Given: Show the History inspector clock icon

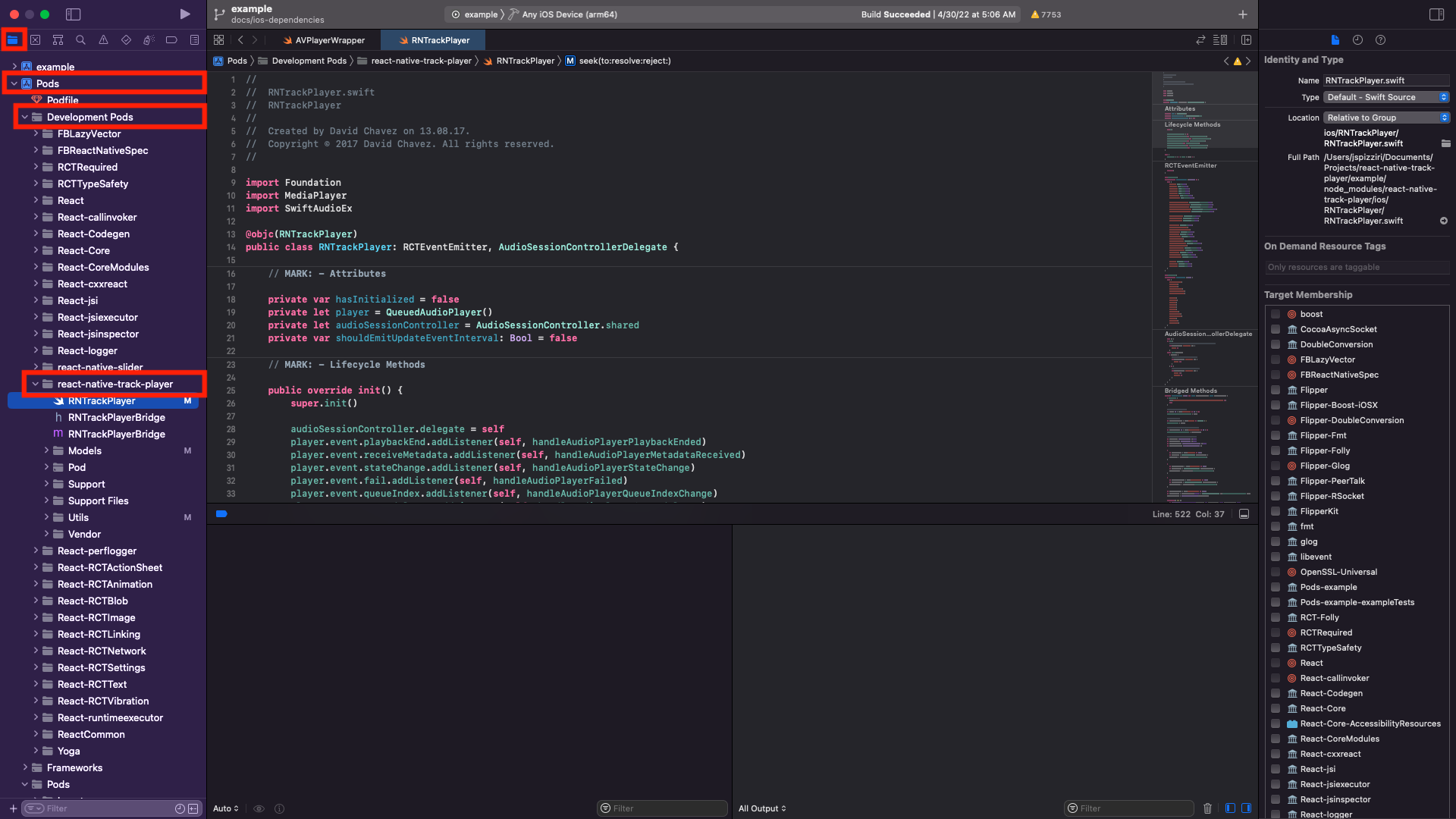Looking at the screenshot, I should (x=1357, y=40).
